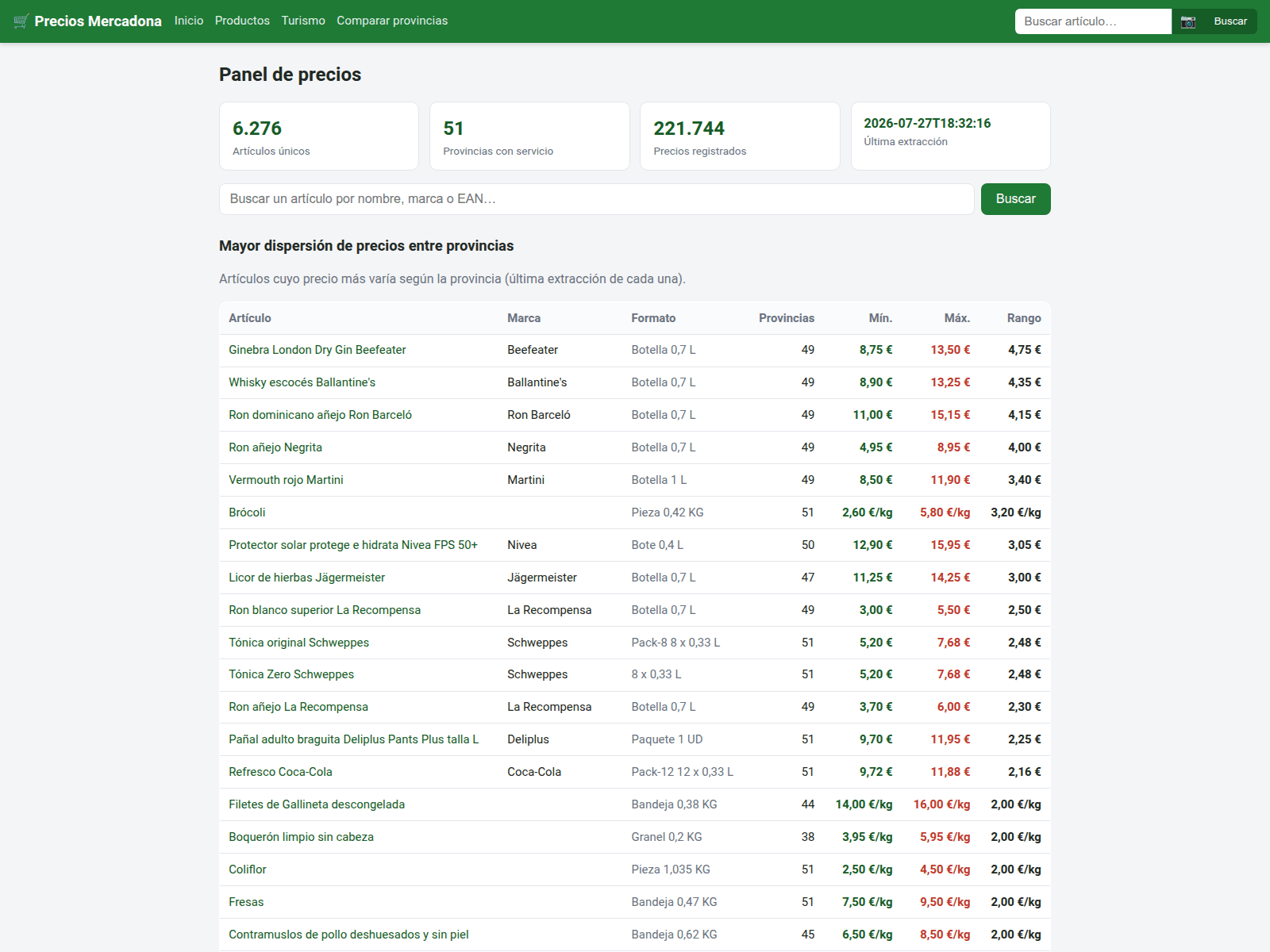The height and width of the screenshot is (952, 1270).
Task: Open the Fresas article link
Action: (x=246, y=902)
